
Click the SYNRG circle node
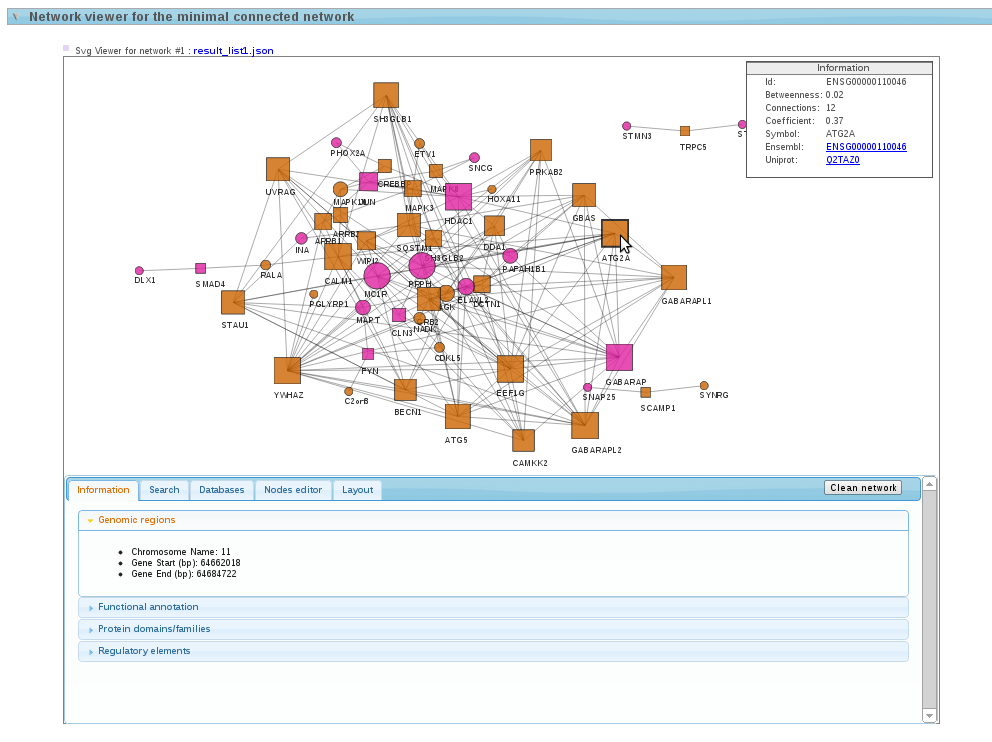pos(704,385)
